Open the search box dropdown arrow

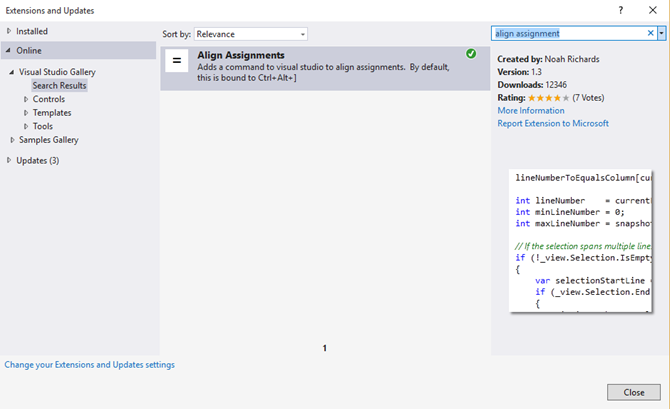662,33
